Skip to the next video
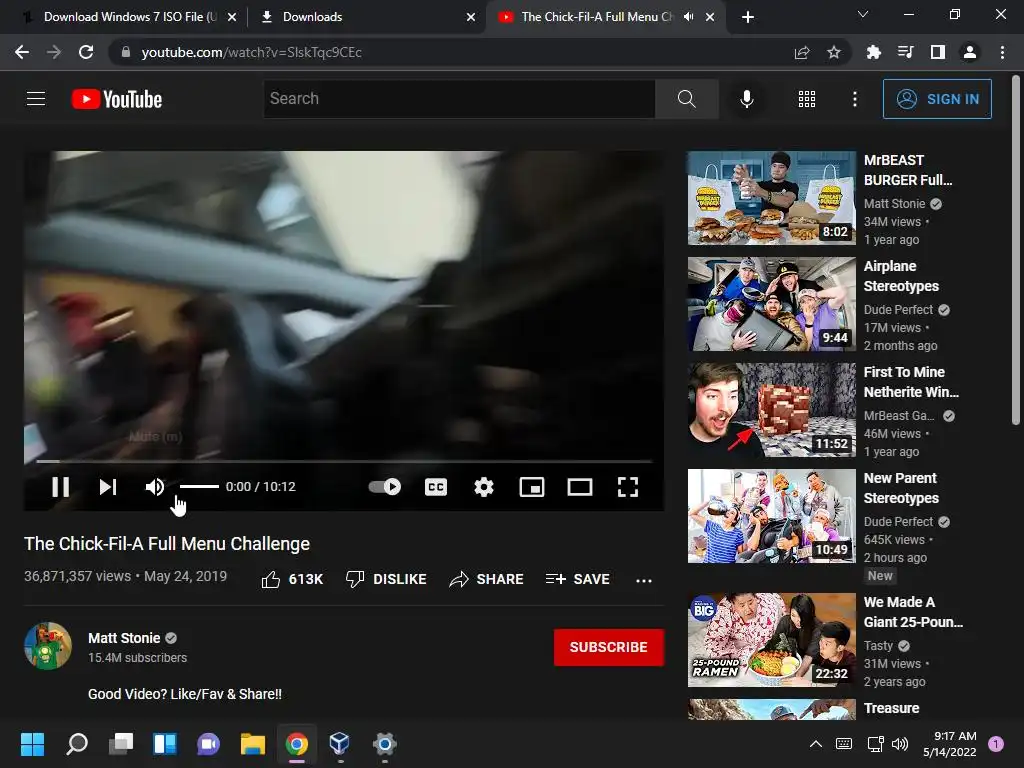Viewport: 1024px width, 768px height. point(108,487)
